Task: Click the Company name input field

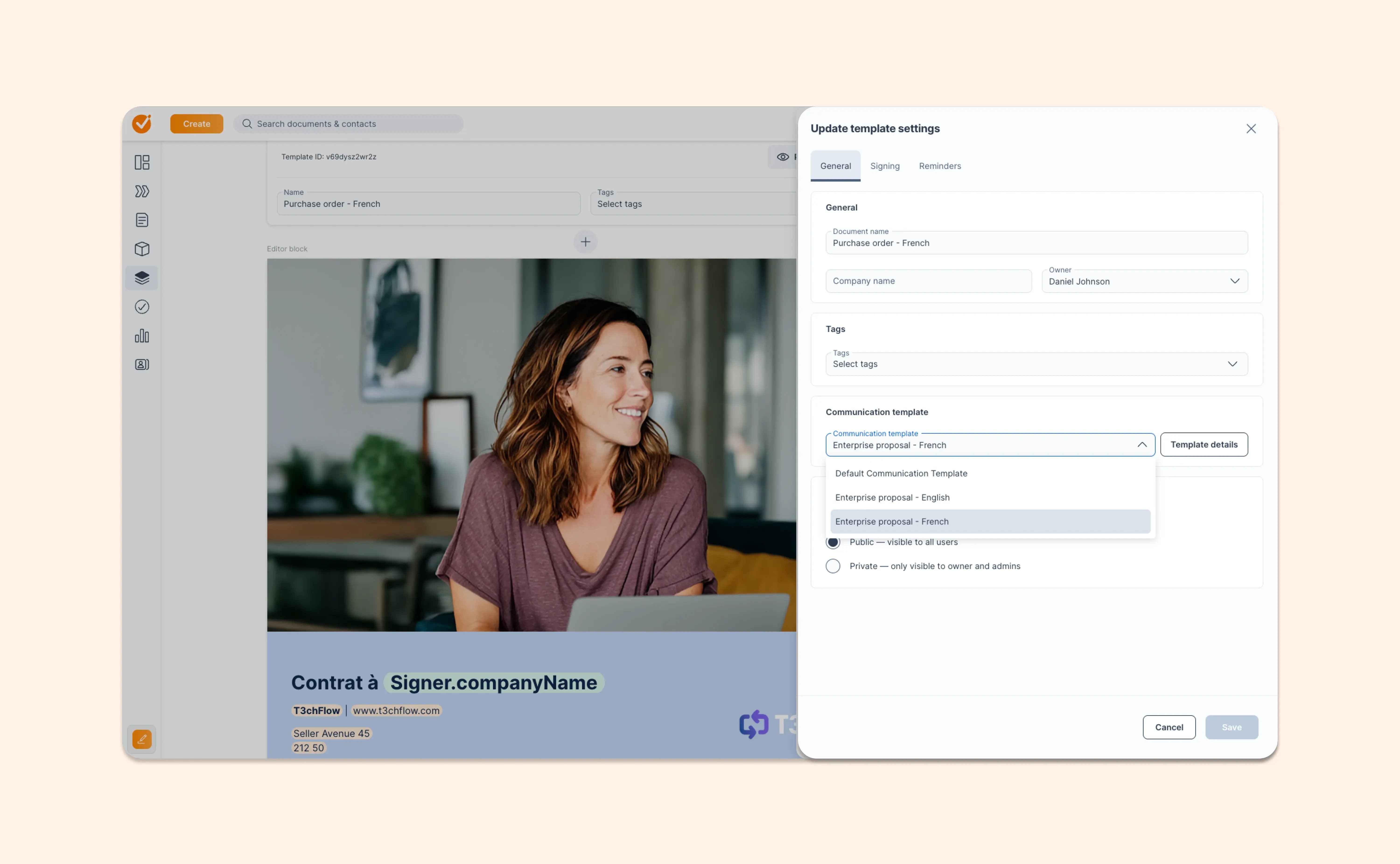Action: (929, 281)
